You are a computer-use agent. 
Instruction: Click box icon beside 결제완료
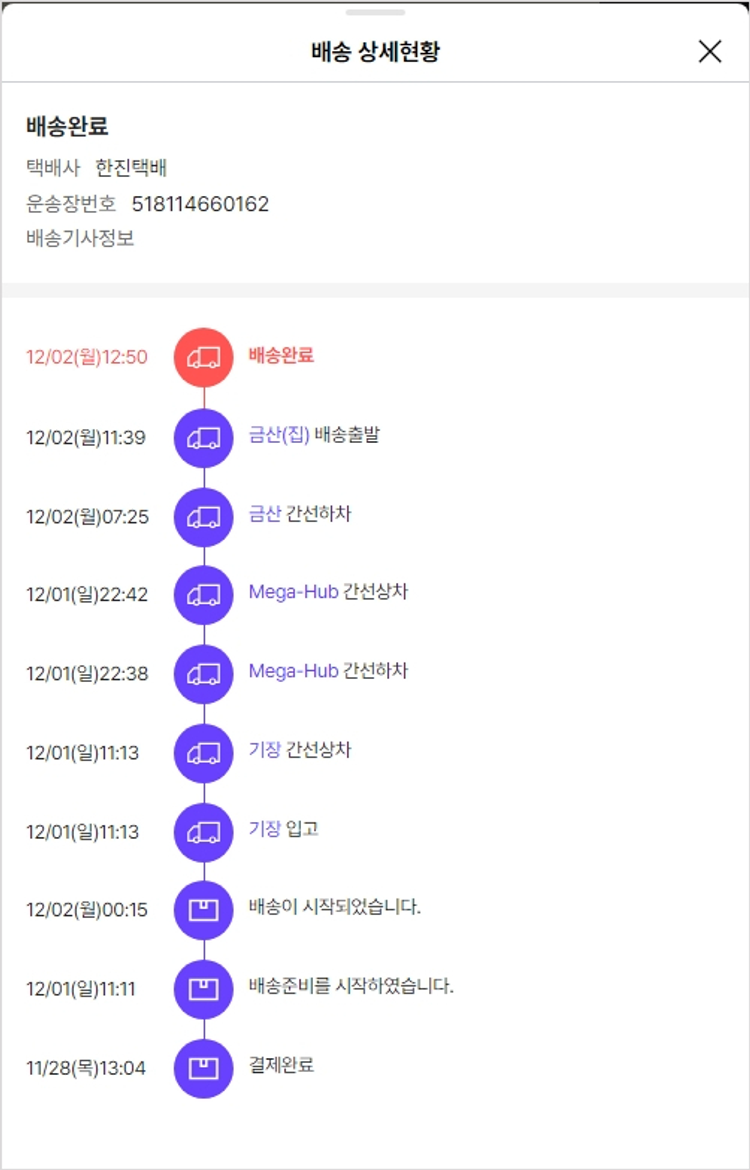[x=204, y=1067]
